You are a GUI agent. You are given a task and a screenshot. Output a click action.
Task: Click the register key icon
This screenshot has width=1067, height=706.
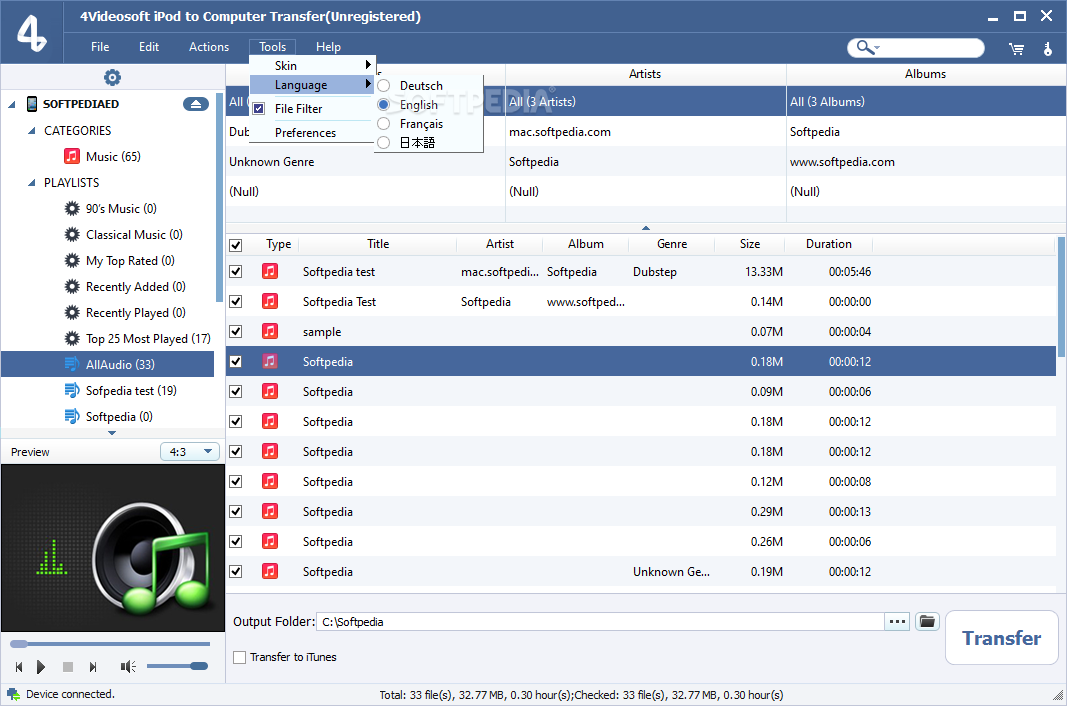pyautogui.click(x=1047, y=48)
